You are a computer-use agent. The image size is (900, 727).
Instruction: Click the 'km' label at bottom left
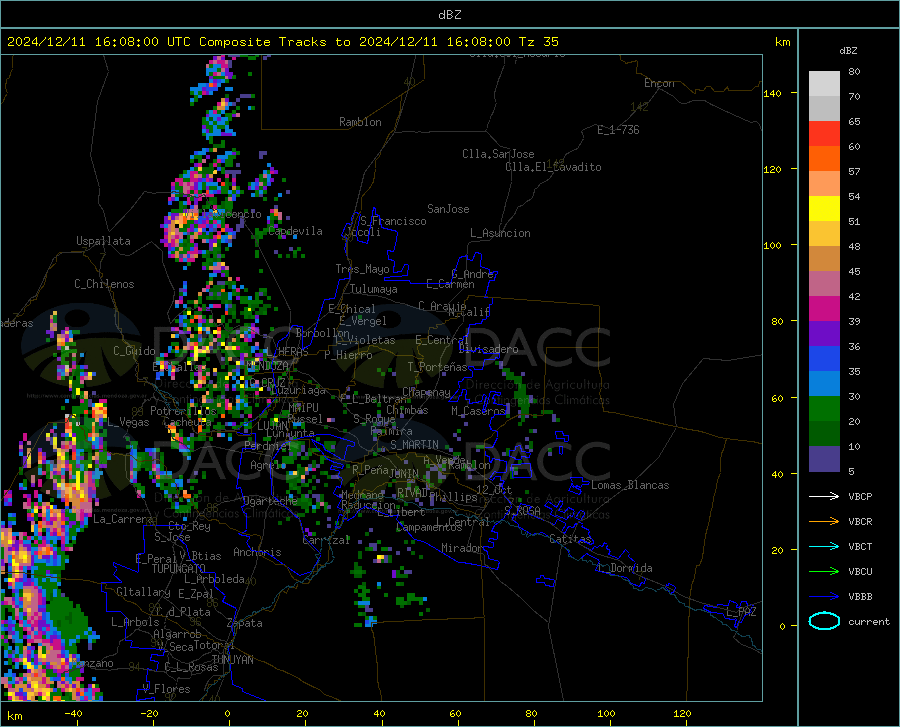pyautogui.click(x=14, y=716)
